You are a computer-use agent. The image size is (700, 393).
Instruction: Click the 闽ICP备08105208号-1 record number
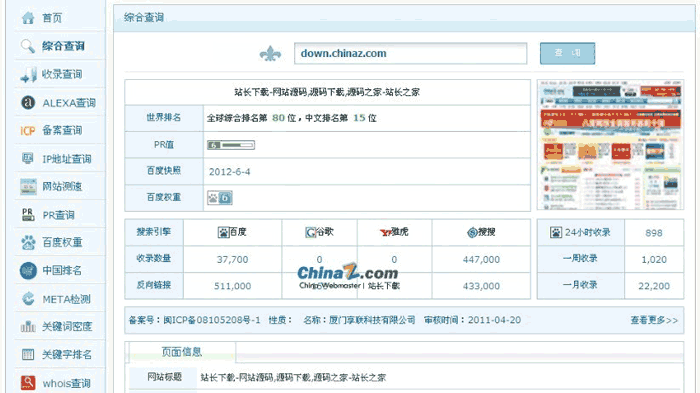click(x=212, y=320)
